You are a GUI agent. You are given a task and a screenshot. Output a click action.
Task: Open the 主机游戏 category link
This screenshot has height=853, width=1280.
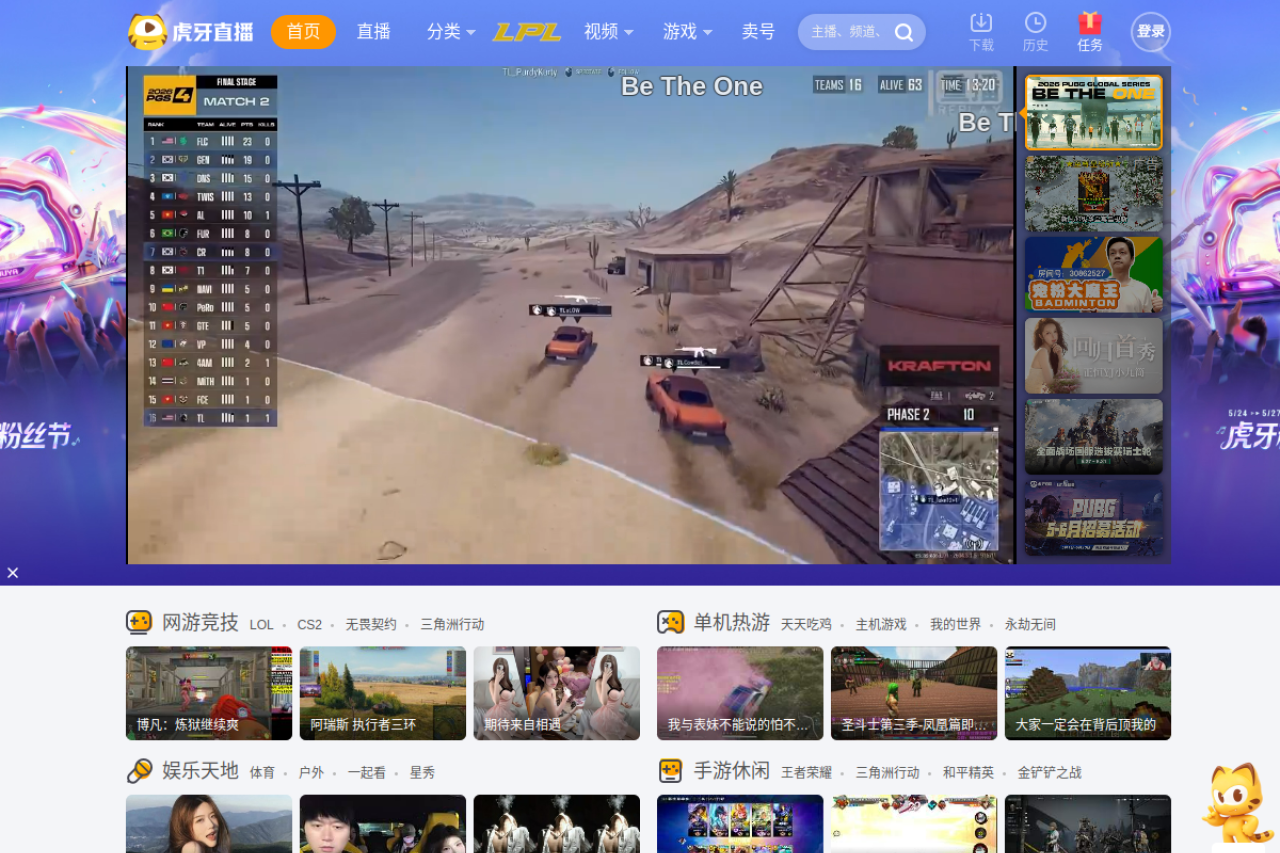click(x=881, y=625)
